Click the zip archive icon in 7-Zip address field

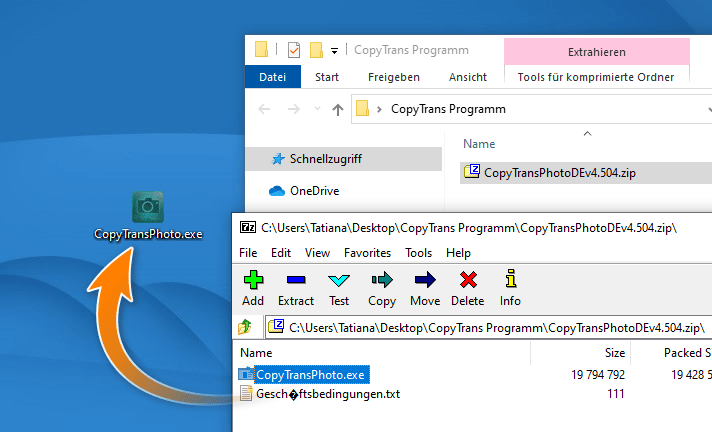(276, 326)
